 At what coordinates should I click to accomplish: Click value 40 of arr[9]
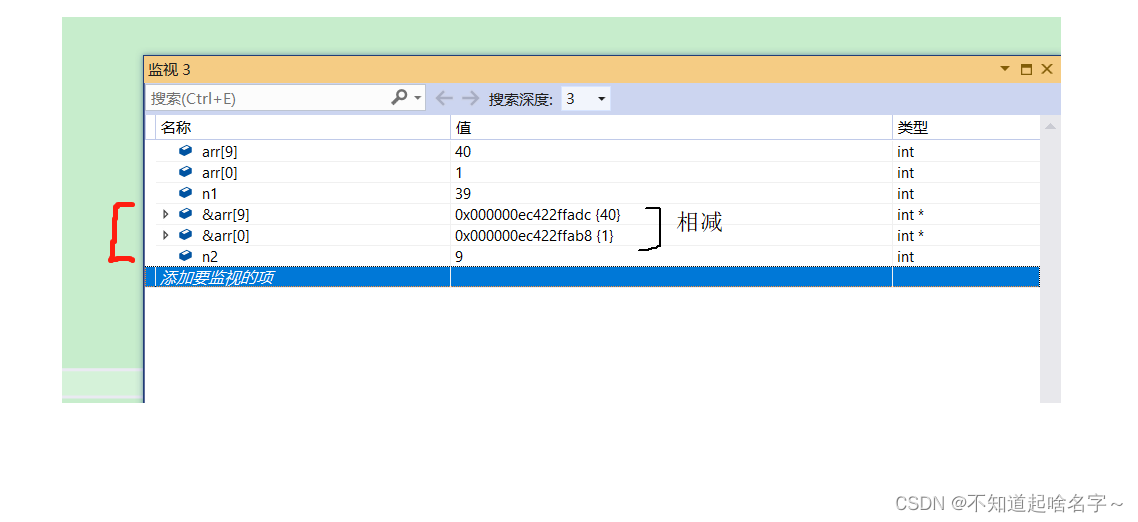(x=463, y=152)
